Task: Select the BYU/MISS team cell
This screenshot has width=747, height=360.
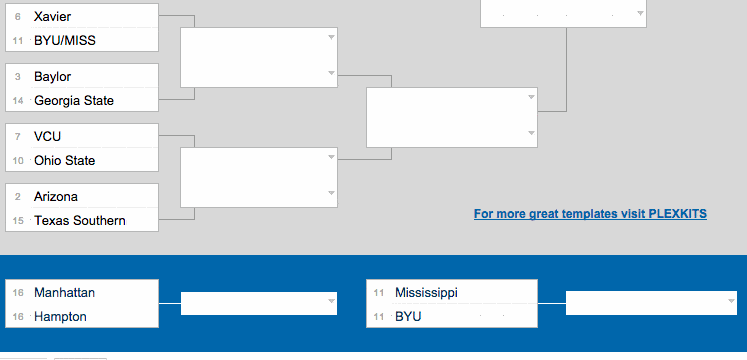Action: pos(82,40)
